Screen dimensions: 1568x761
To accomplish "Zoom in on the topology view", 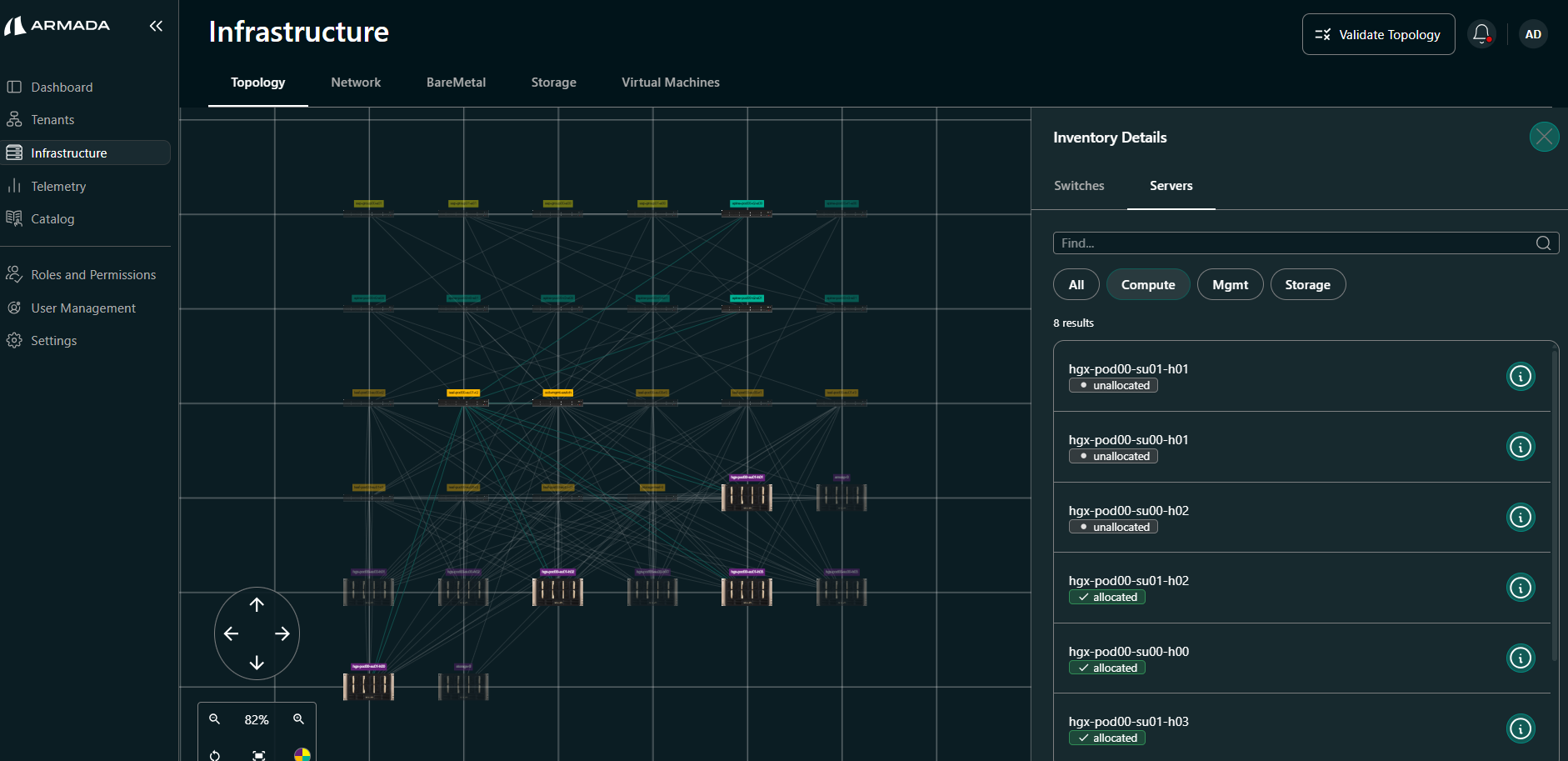I will point(298,719).
